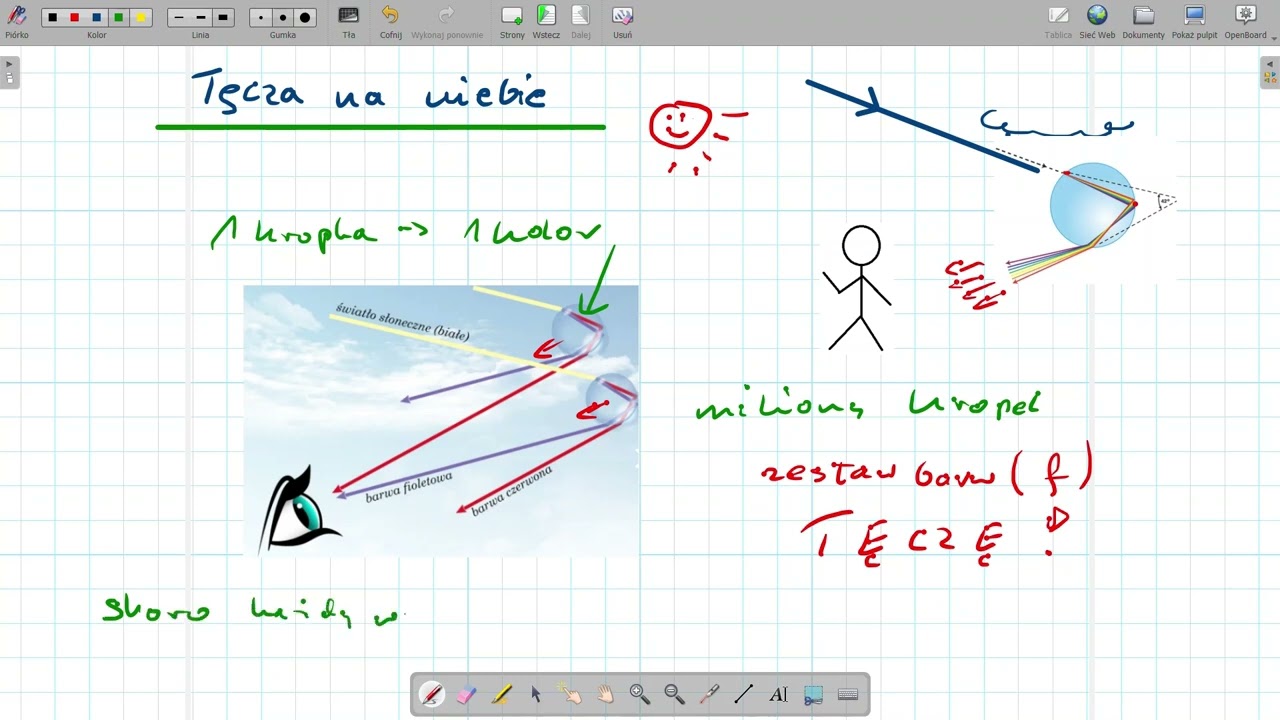Expand the left pages side panel
The height and width of the screenshot is (720, 1280).
(x=9, y=72)
